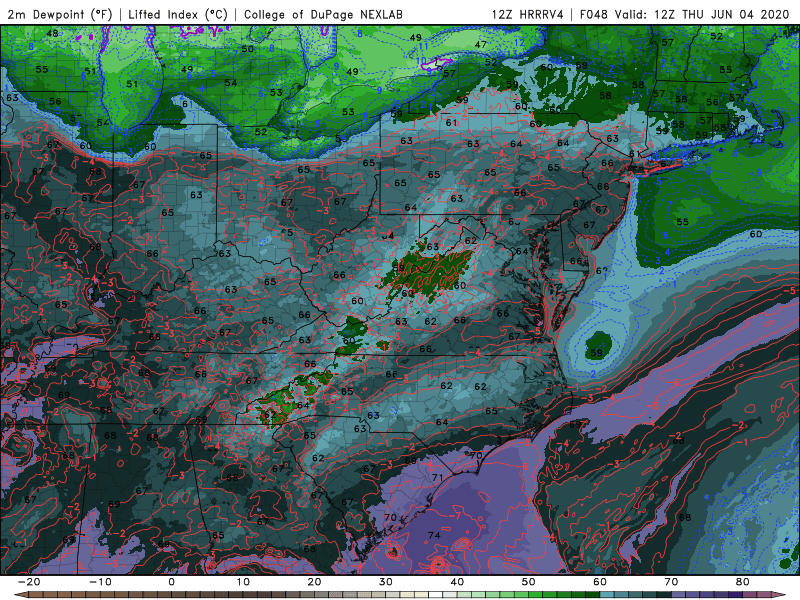Click the 40 label on the color scale
800x600 pixels.
(x=457, y=582)
